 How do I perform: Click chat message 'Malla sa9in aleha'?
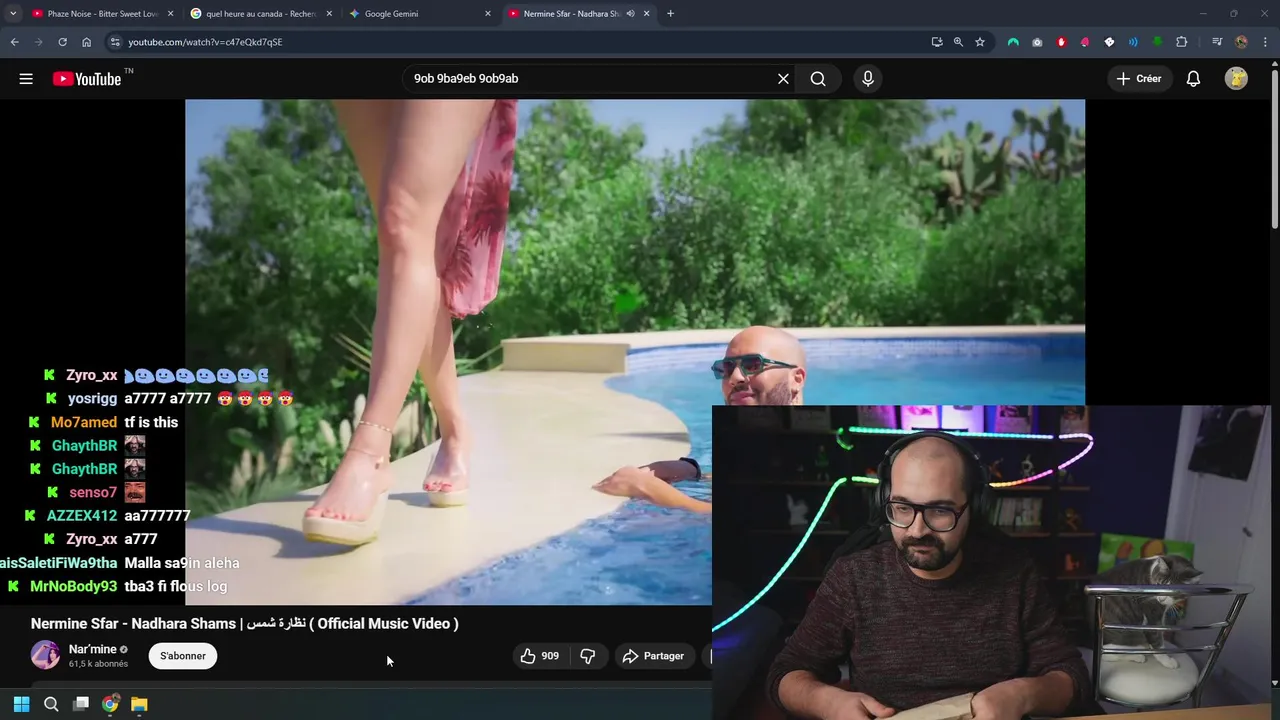[x=182, y=563]
